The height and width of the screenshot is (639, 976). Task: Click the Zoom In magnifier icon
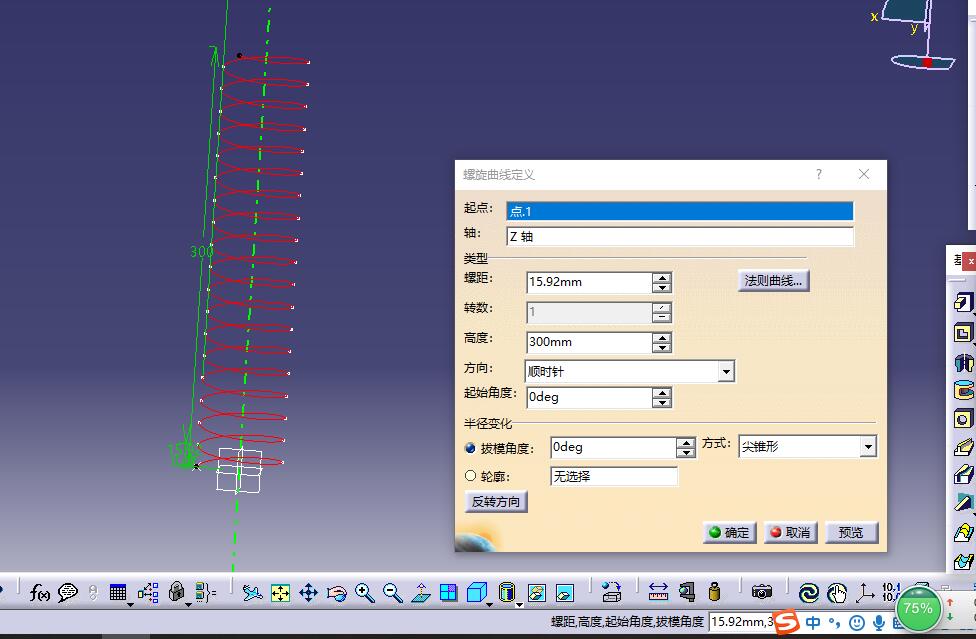pyautogui.click(x=364, y=592)
